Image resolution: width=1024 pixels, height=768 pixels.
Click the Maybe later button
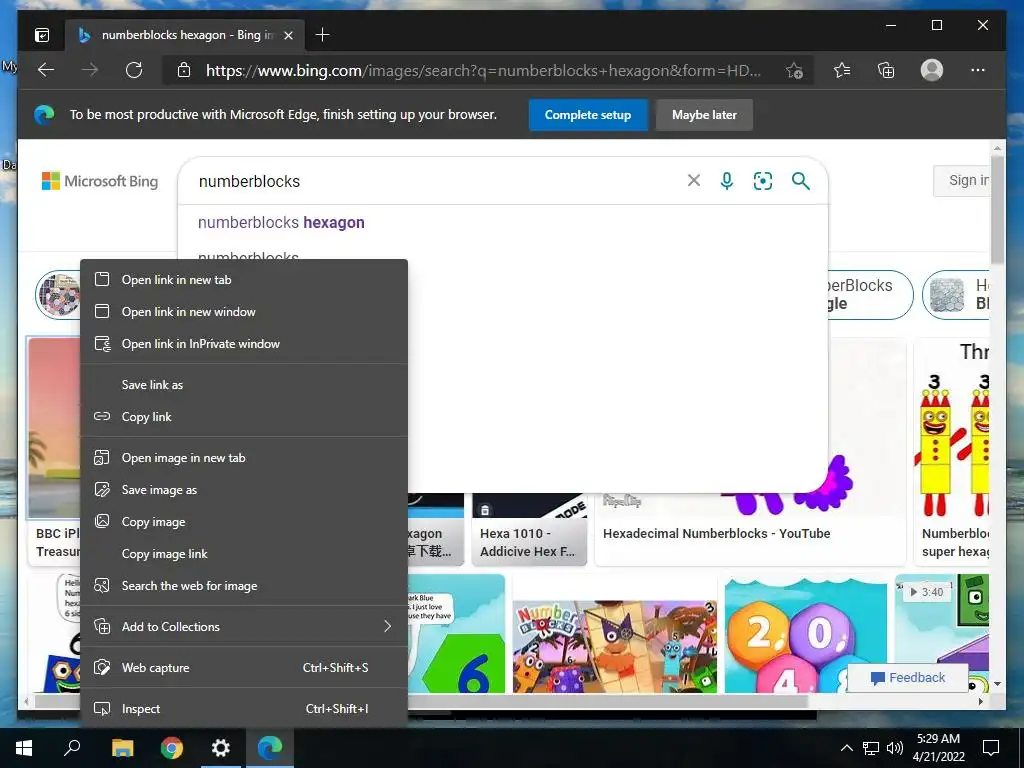pyautogui.click(x=704, y=115)
